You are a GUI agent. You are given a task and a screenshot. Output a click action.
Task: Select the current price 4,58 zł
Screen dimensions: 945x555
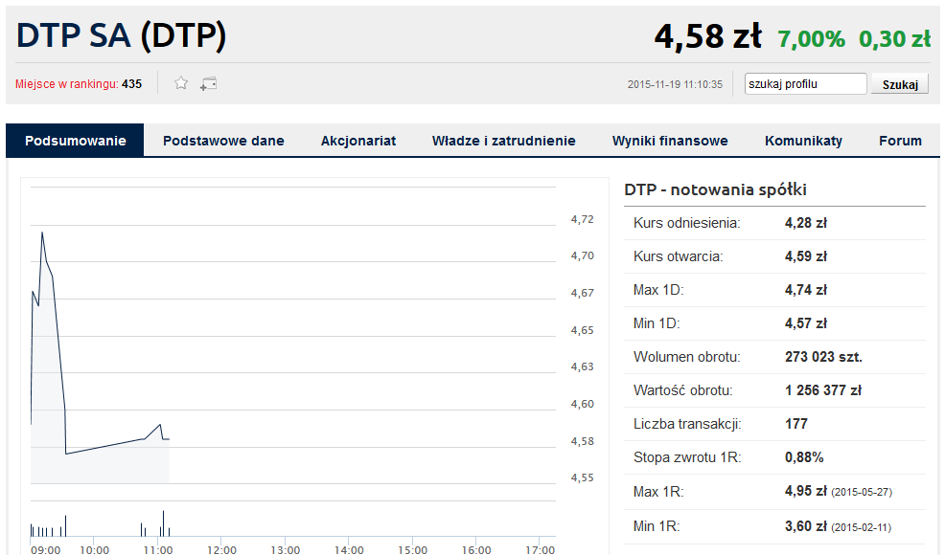click(x=708, y=36)
